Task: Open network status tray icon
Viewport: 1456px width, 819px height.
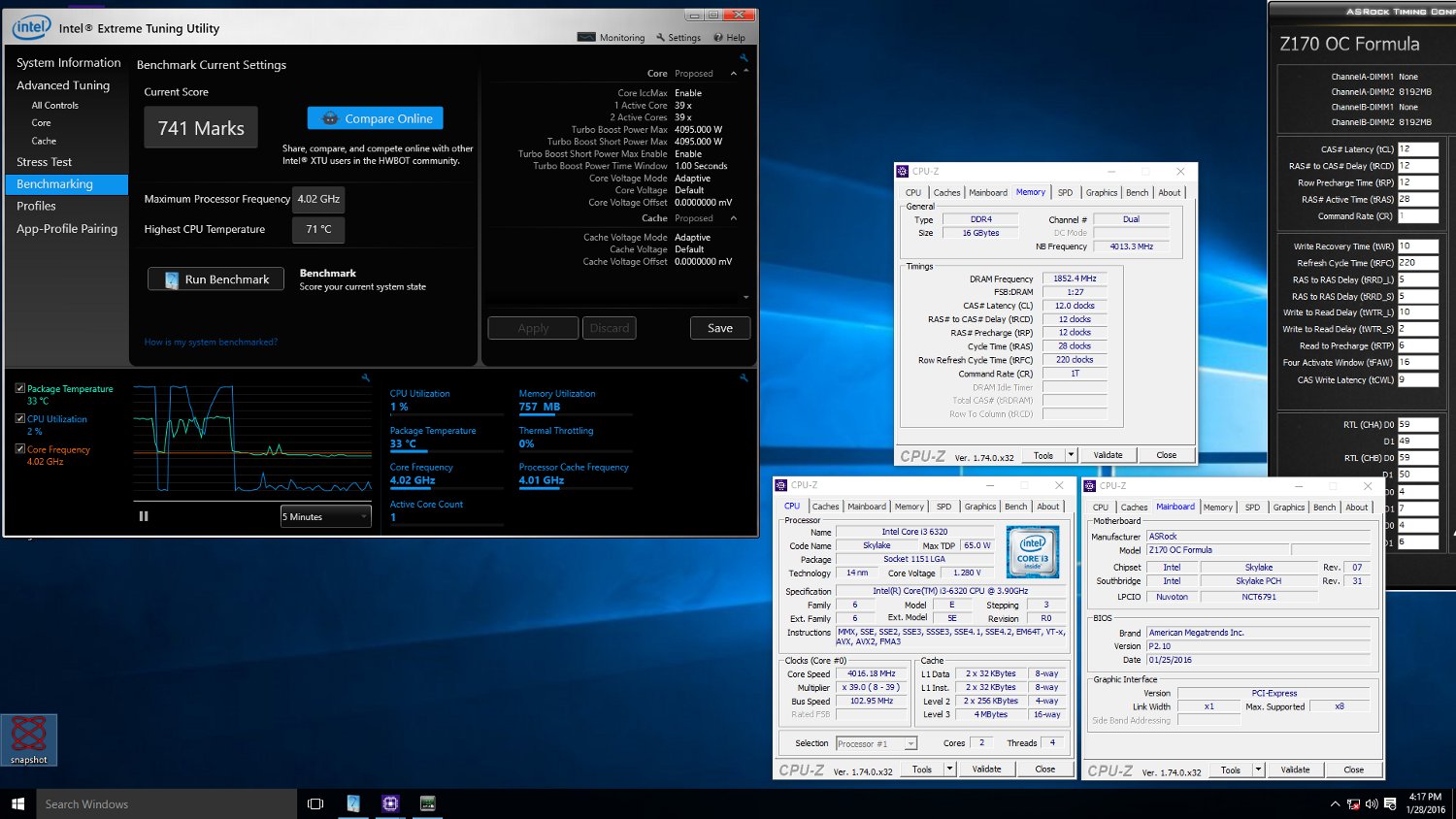Action: [x=1353, y=804]
